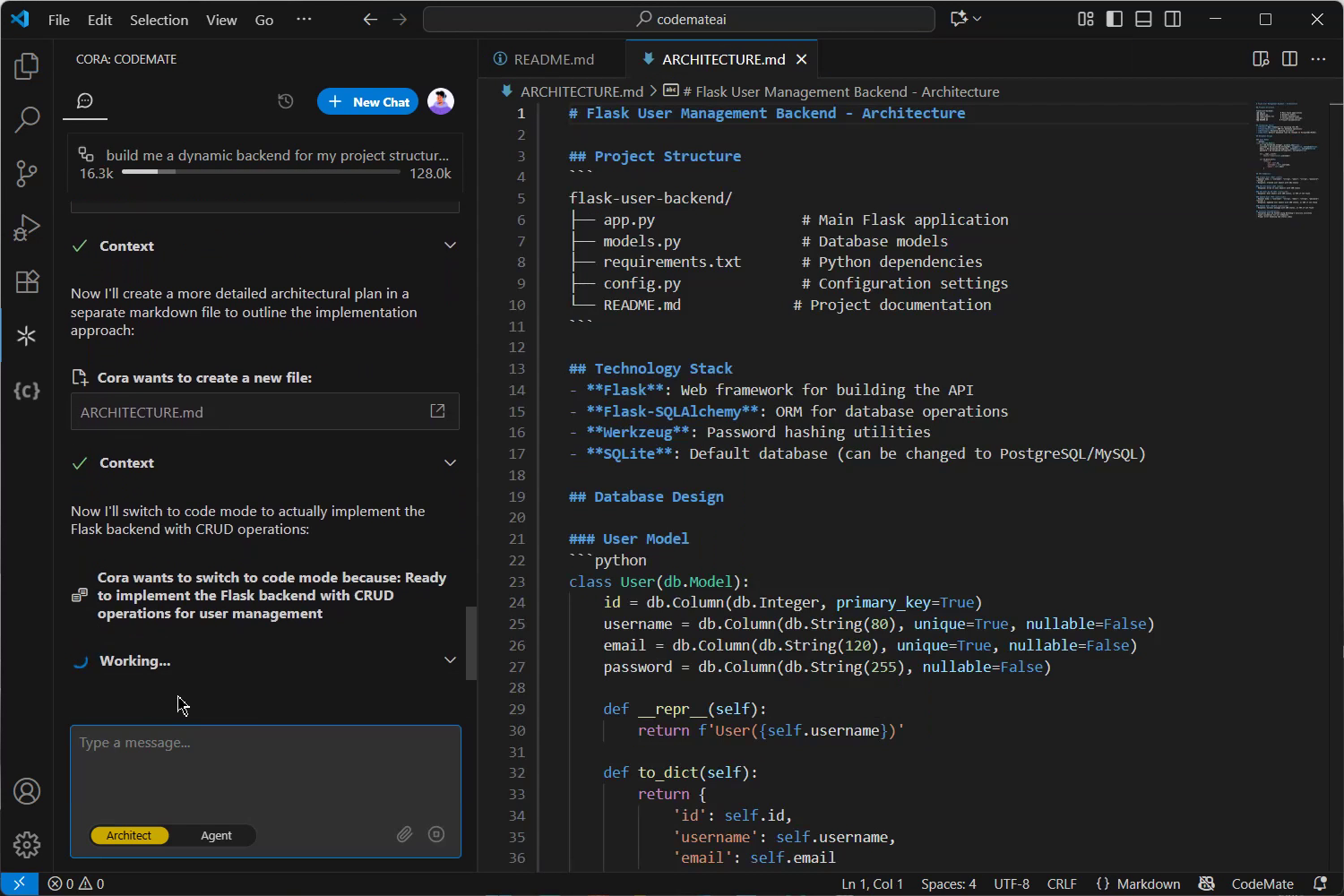The height and width of the screenshot is (896, 1344).
Task: Toggle primary side bar visibility
Action: [1115, 19]
